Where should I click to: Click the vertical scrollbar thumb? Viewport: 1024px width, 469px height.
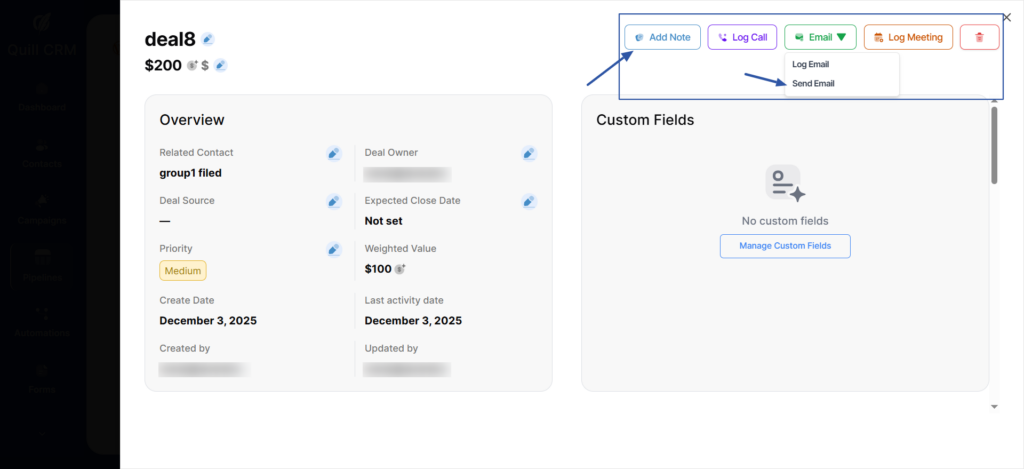[993, 145]
